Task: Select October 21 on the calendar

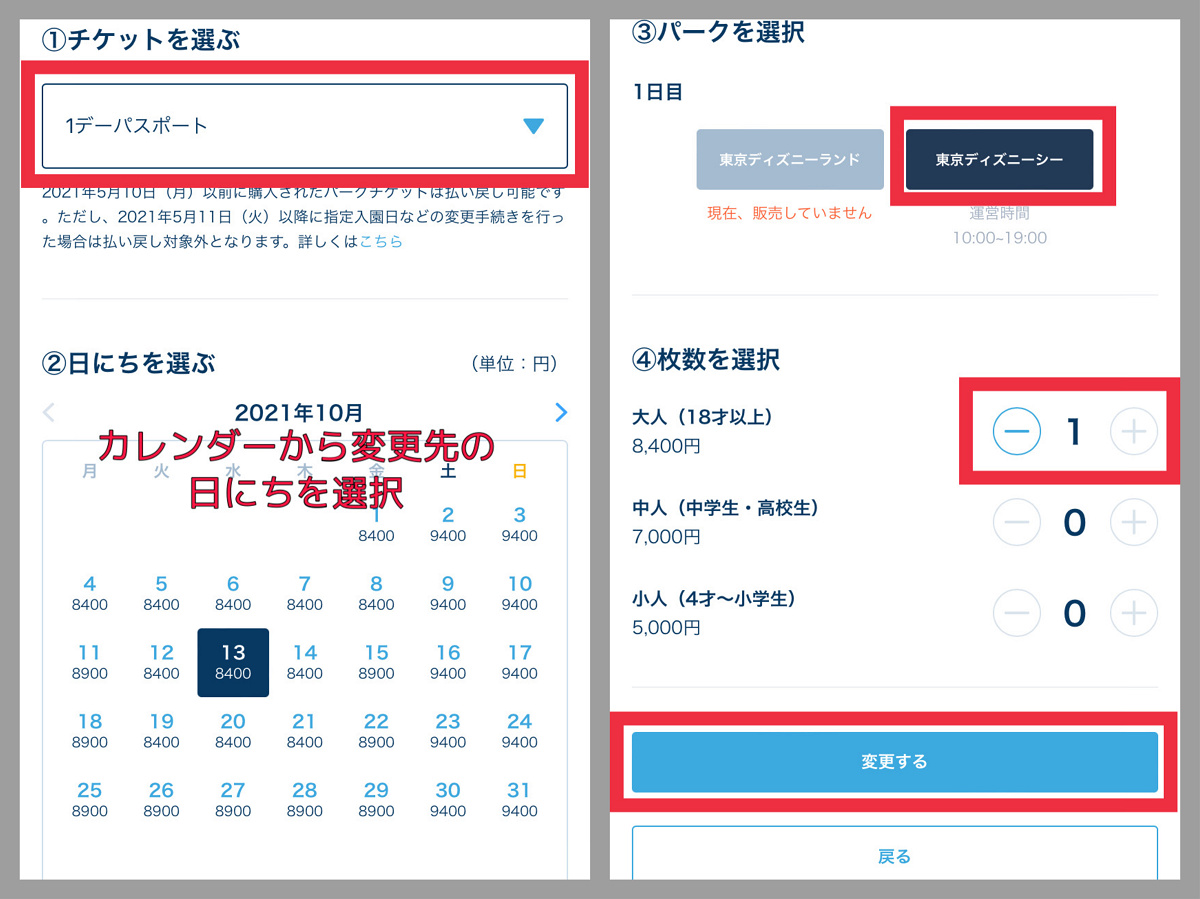Action: pyautogui.click(x=305, y=731)
